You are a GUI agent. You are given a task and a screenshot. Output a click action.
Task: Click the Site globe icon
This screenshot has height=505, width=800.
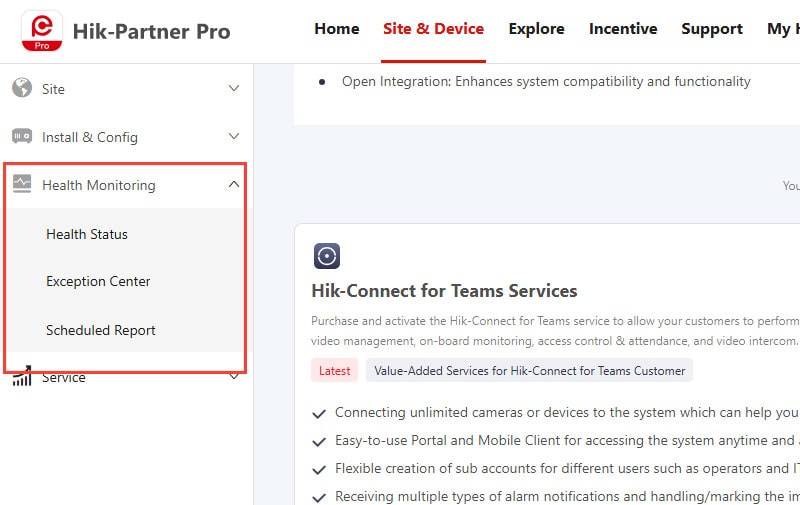(22, 88)
